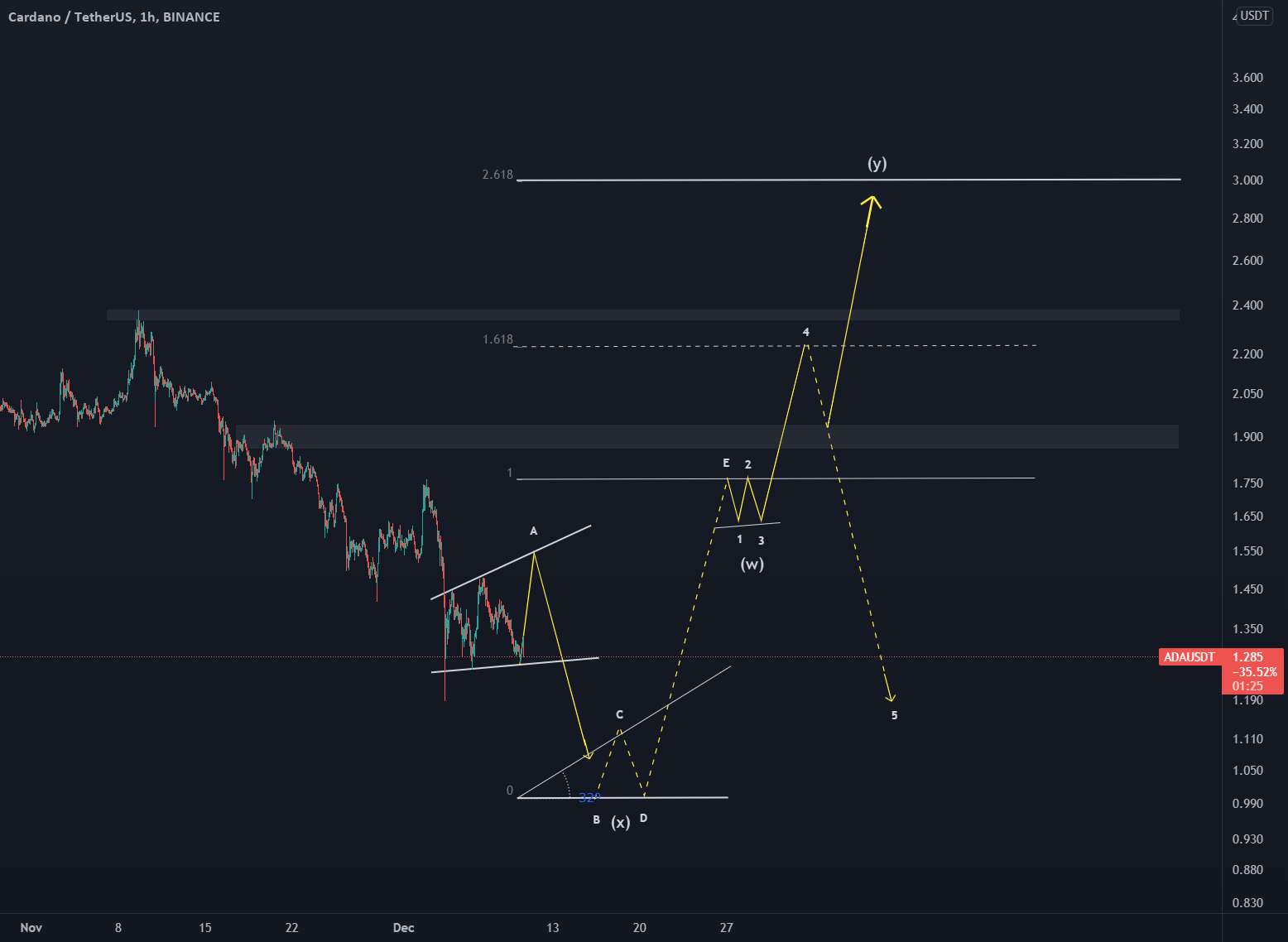Click the current price value 1.285
1288x942 pixels.
tap(1248, 657)
